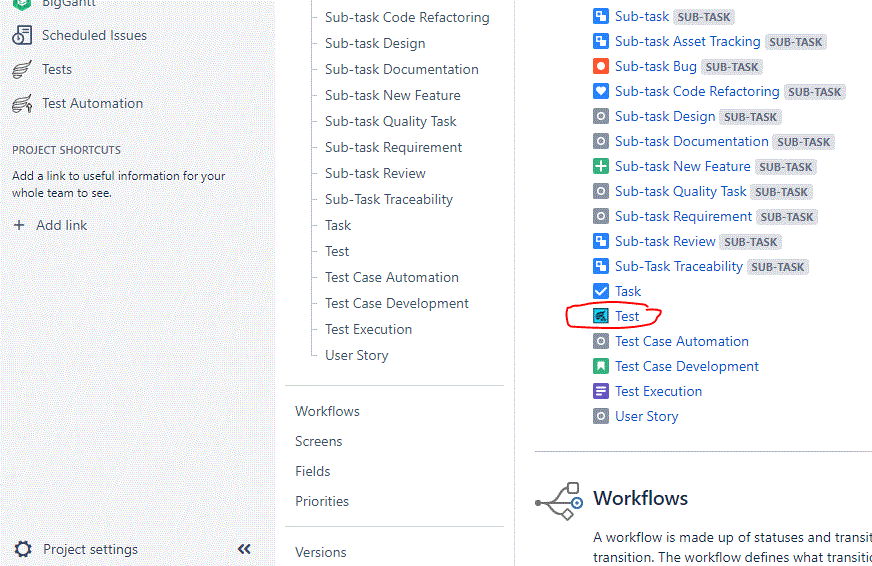Open Screens in settings menu
Screen dimensions: 872x566
point(318,441)
